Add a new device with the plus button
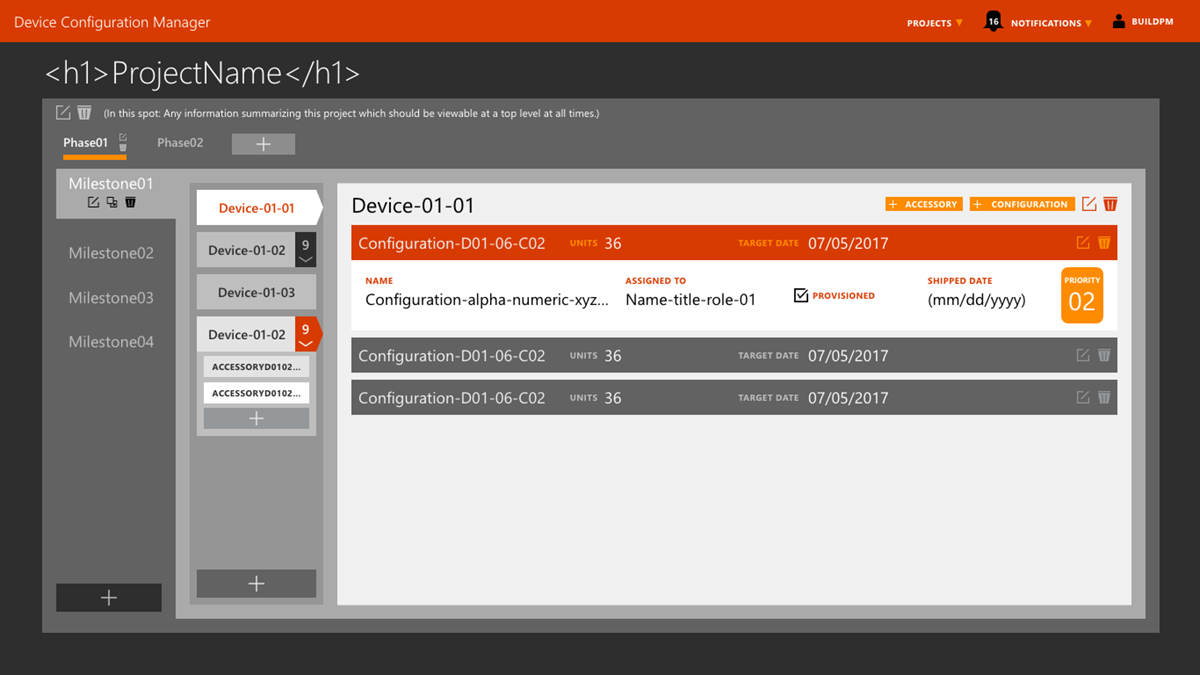This screenshot has height=675, width=1200. tap(256, 584)
